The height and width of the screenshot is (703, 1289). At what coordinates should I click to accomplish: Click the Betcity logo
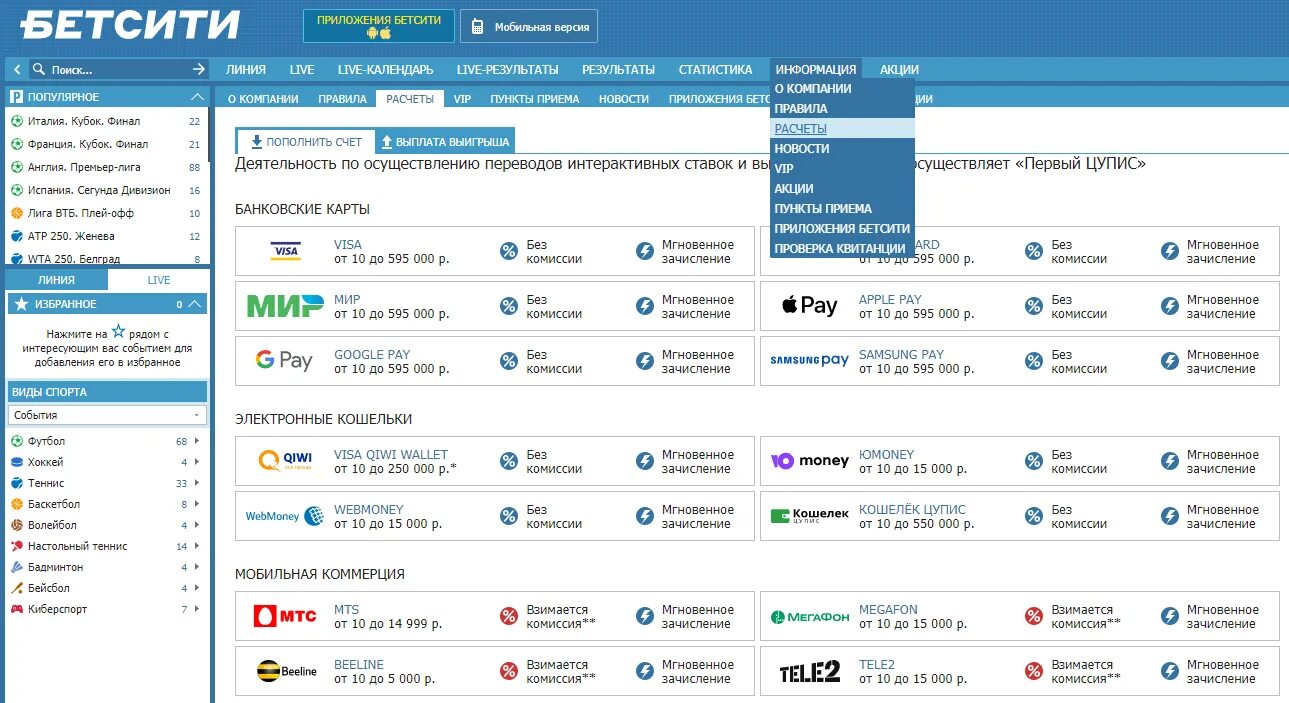click(130, 24)
